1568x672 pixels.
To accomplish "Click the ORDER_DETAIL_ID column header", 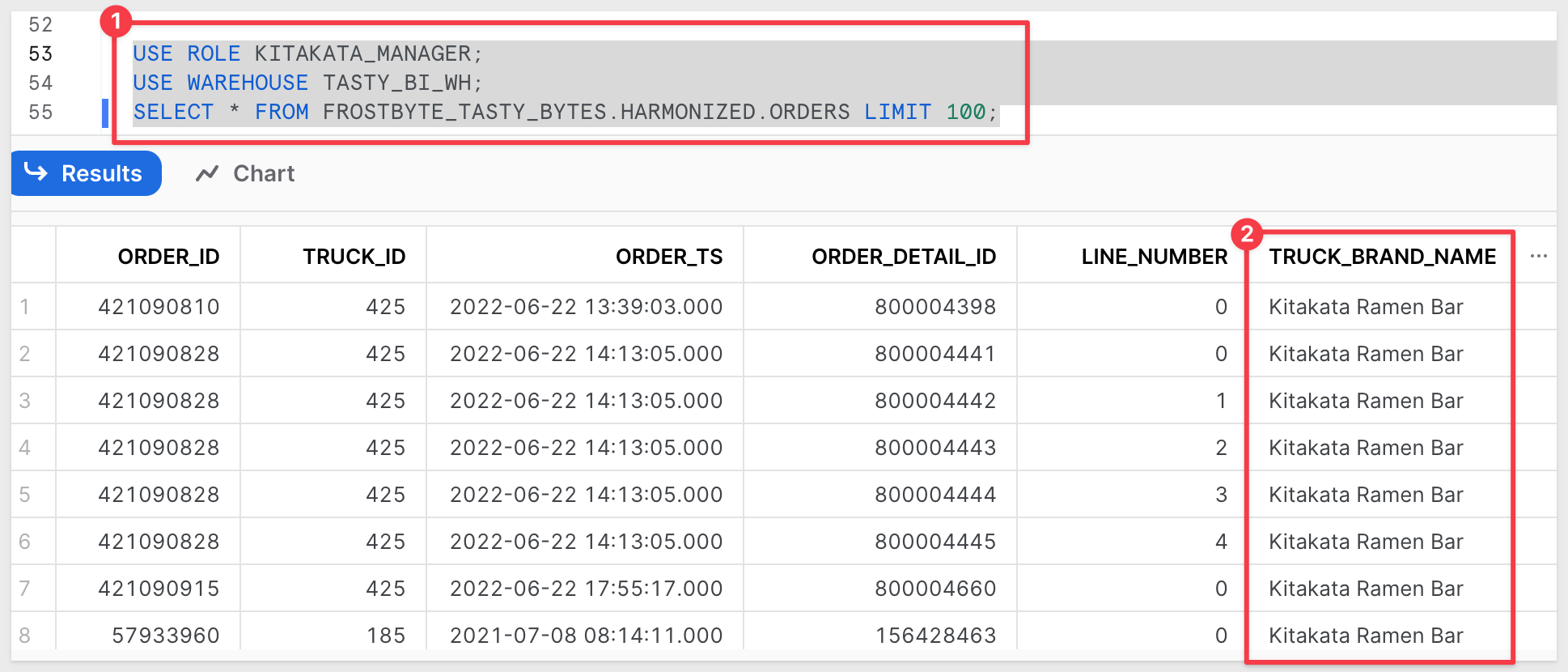I will (903, 257).
